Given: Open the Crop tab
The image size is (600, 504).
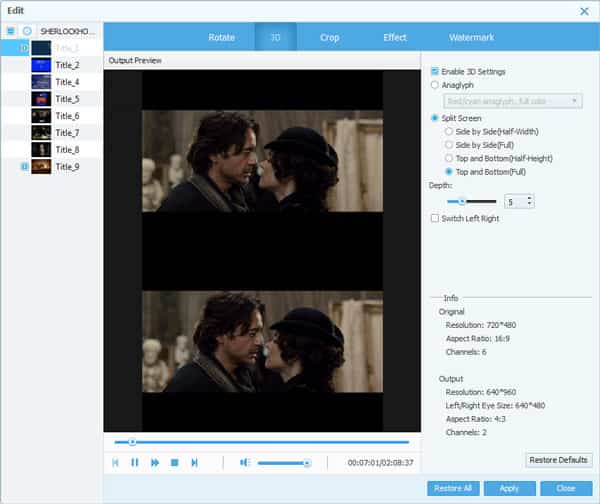Looking at the screenshot, I should point(329,38).
